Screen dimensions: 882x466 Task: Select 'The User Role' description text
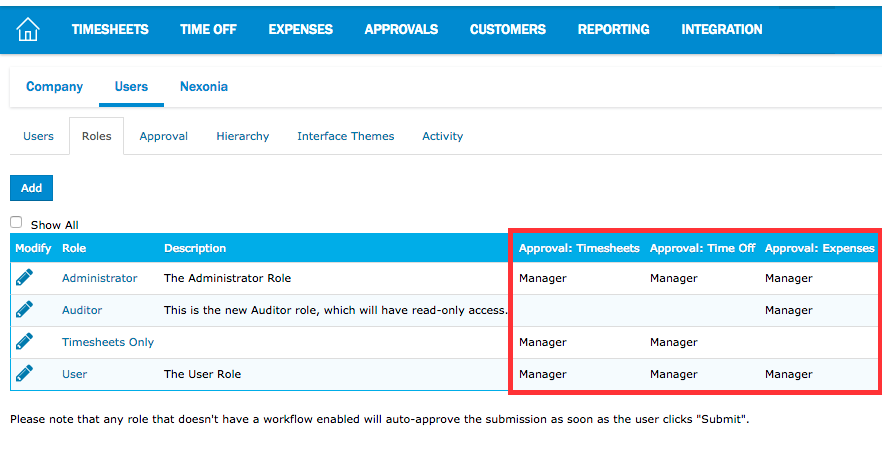[x=202, y=374]
